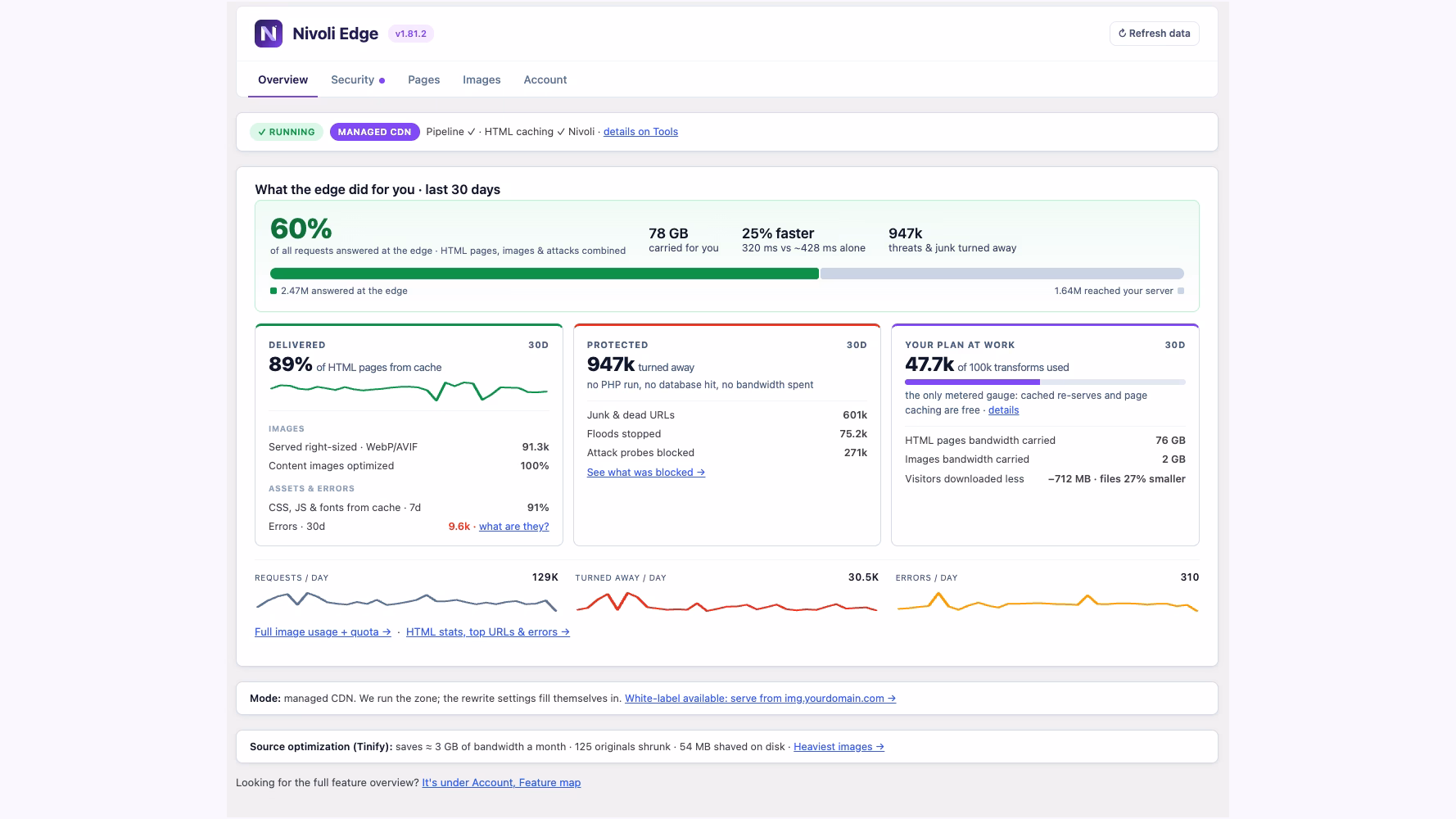The height and width of the screenshot is (819, 1456).
Task: Click the edge vs server progress bar
Action: (726, 274)
